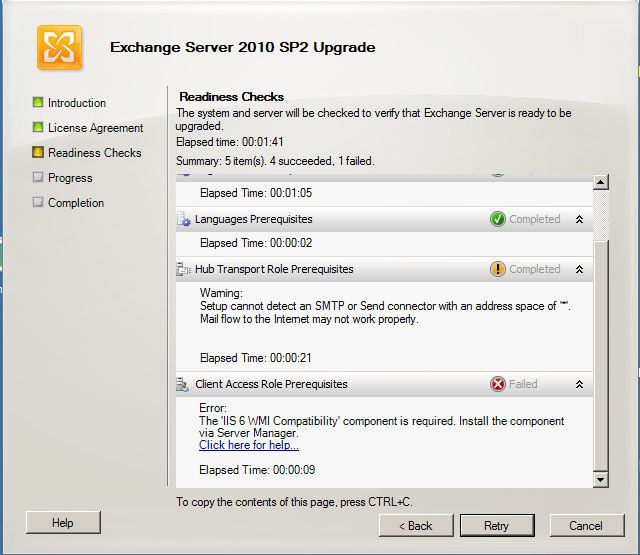Click the Languages Prerequisites section icon
This screenshot has width=640, height=555.
coord(184,219)
